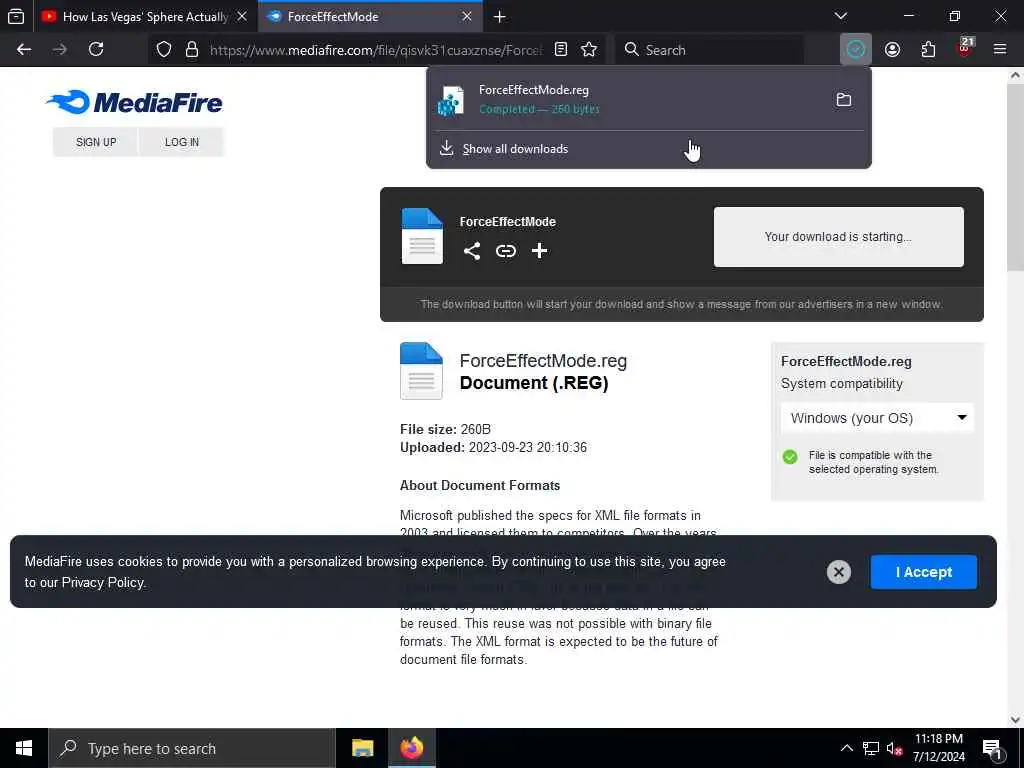Click the file document icon in dark panel
Screen dimensions: 1024x768
pyautogui.click(x=422, y=236)
